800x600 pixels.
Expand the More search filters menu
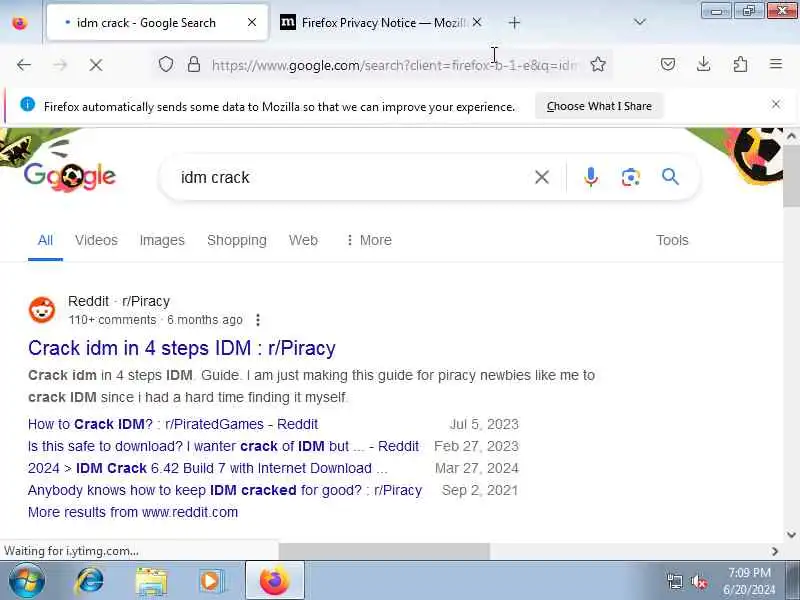369,240
